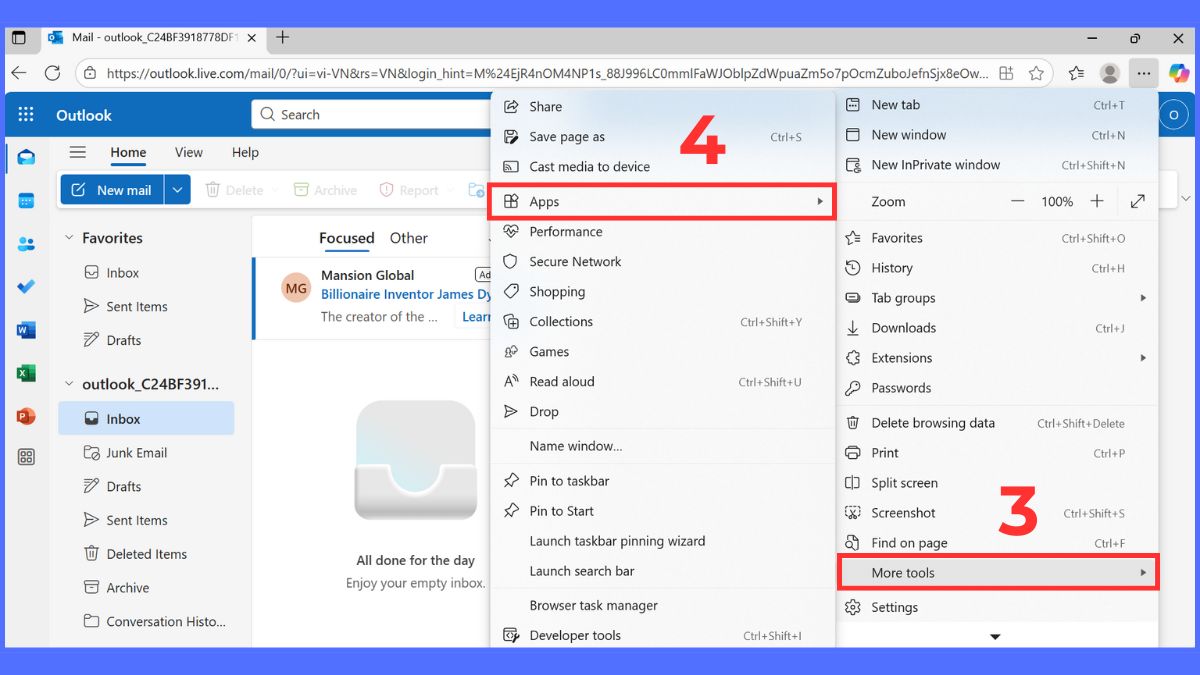Open the browser profile avatar
Screen dimensions: 1200x675
(1109, 73)
